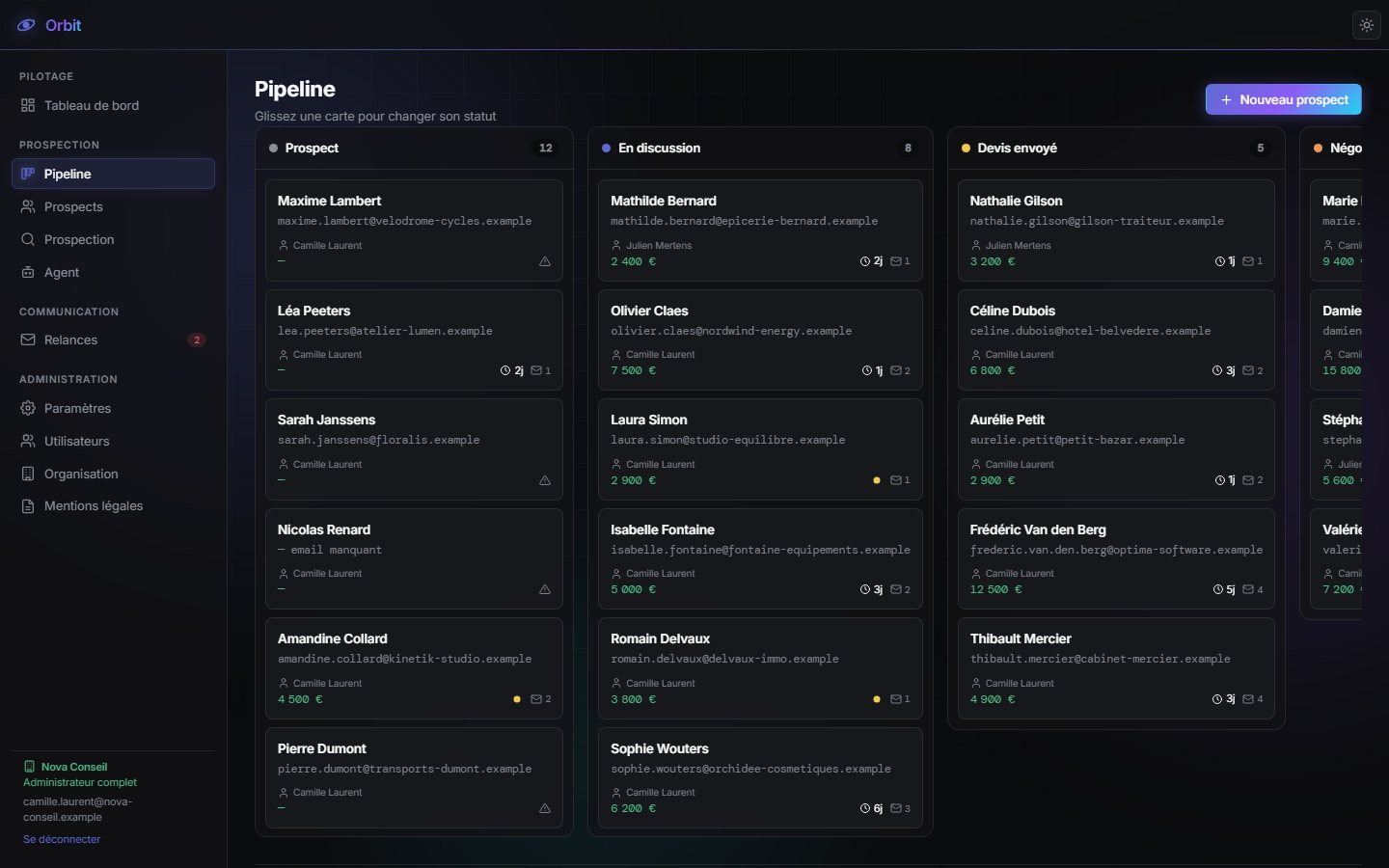Click Nouveau prospect button
The image size is (1389, 868).
[1283, 99]
